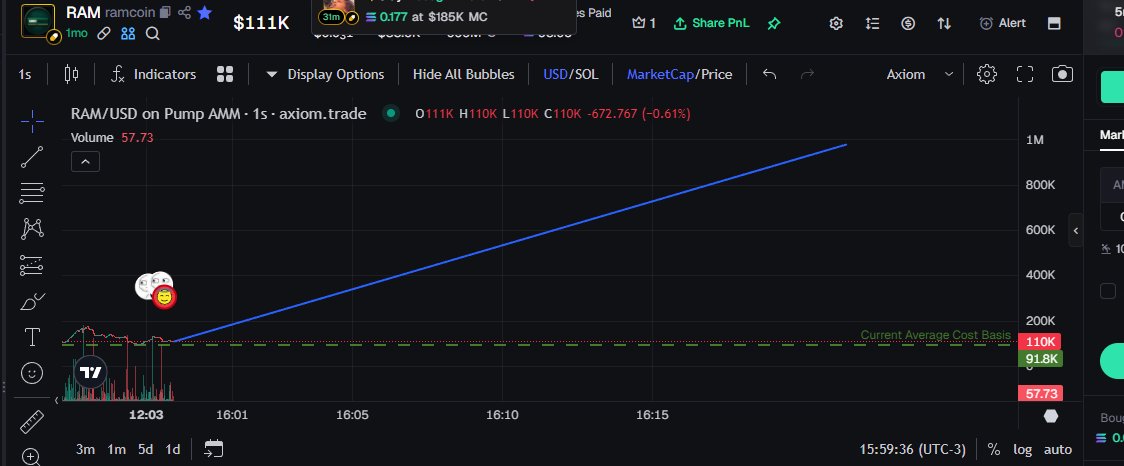Toggle MarketCap/Price display
The image size is (1124, 466).
pyautogui.click(x=680, y=75)
